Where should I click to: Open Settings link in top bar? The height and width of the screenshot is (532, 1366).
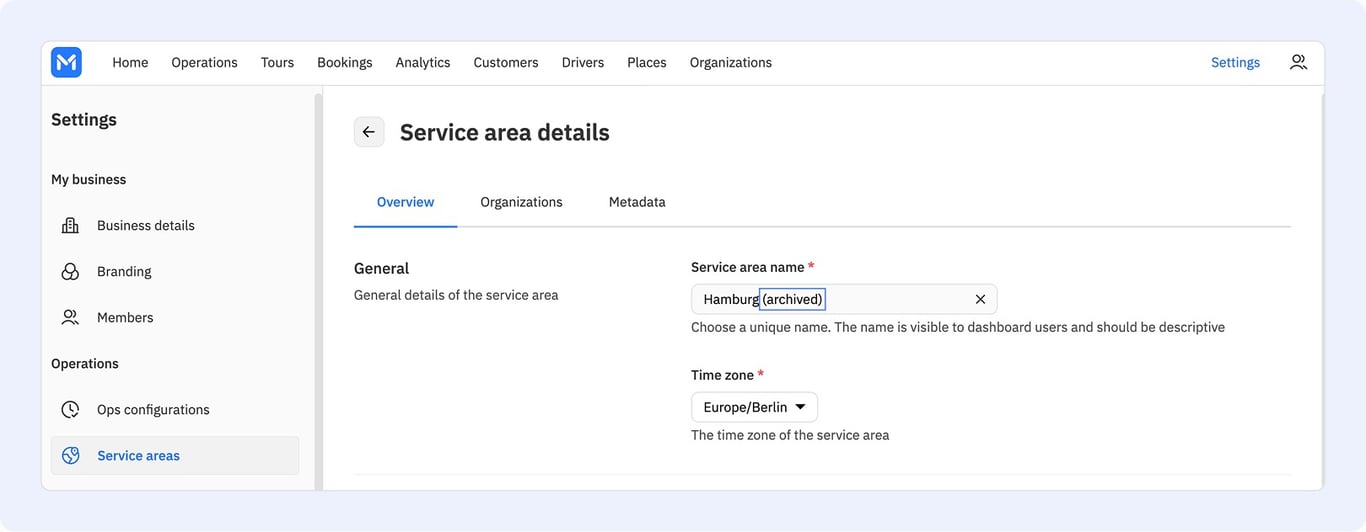tap(1235, 62)
